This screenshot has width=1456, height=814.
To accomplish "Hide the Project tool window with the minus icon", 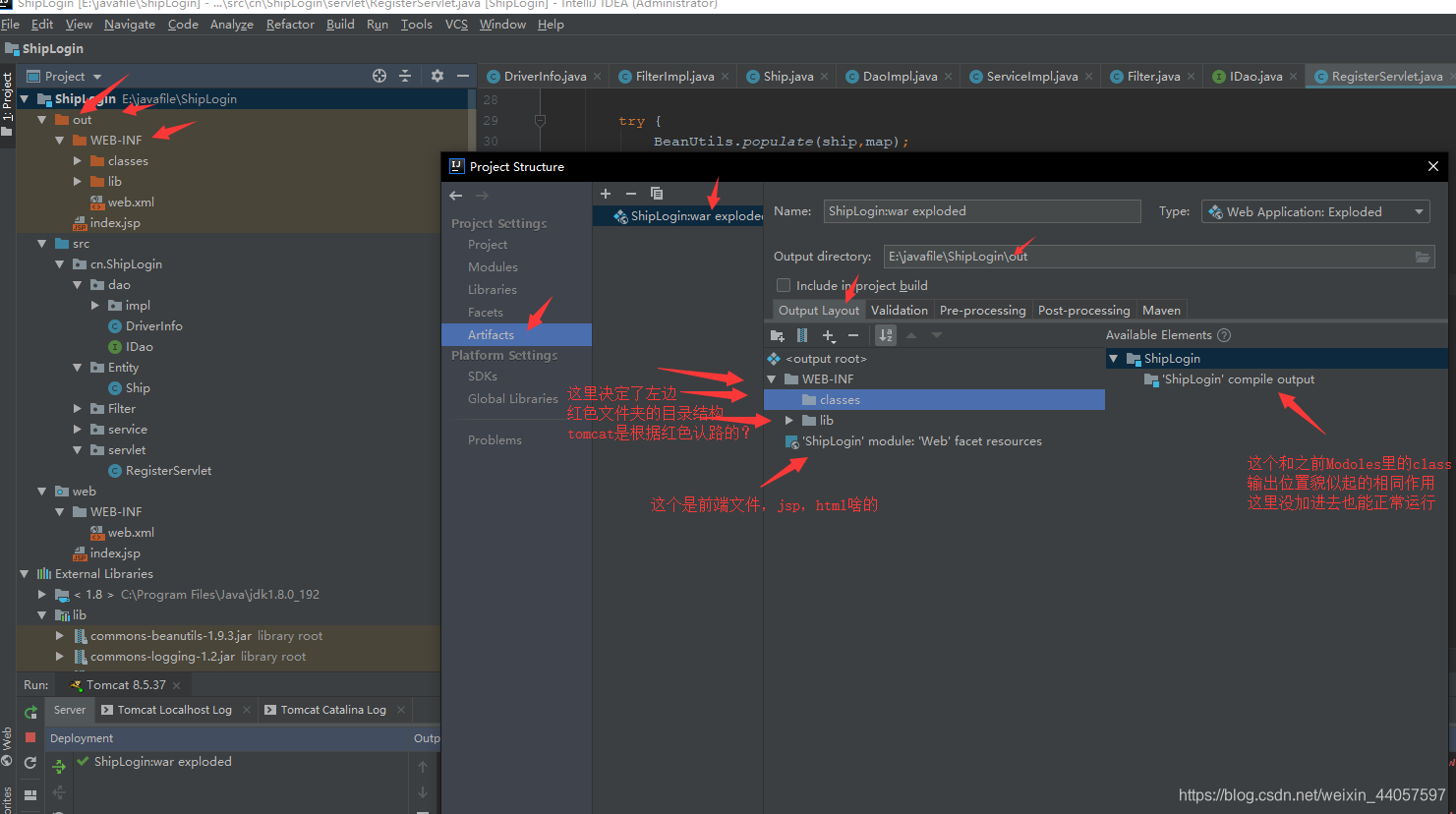I will (x=463, y=76).
